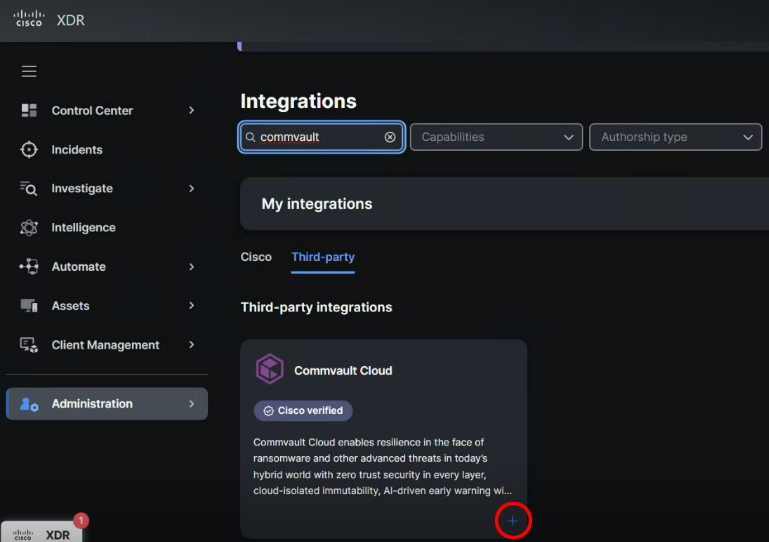Click the XDR product name in header
This screenshot has height=542, width=769.
click(x=71, y=20)
